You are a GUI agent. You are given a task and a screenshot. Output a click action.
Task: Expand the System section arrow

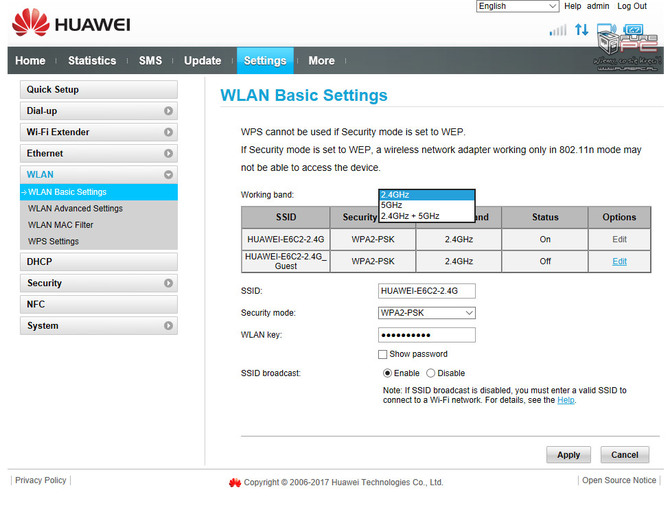click(x=168, y=326)
